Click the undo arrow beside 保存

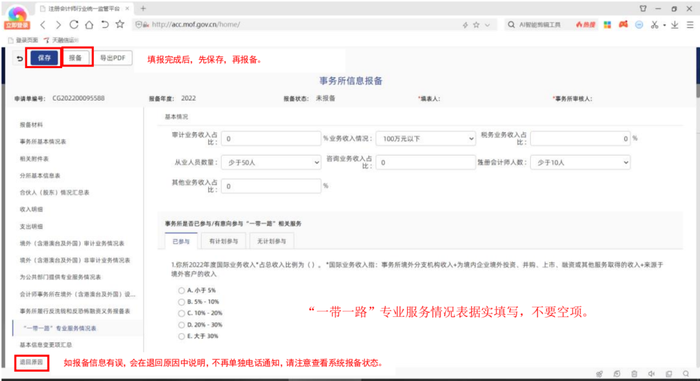[20, 59]
